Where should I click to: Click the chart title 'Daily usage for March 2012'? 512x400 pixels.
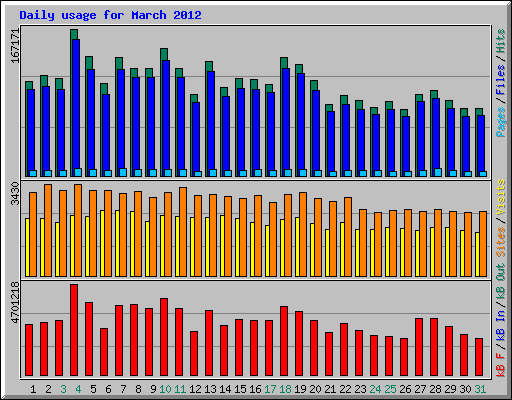coord(110,15)
